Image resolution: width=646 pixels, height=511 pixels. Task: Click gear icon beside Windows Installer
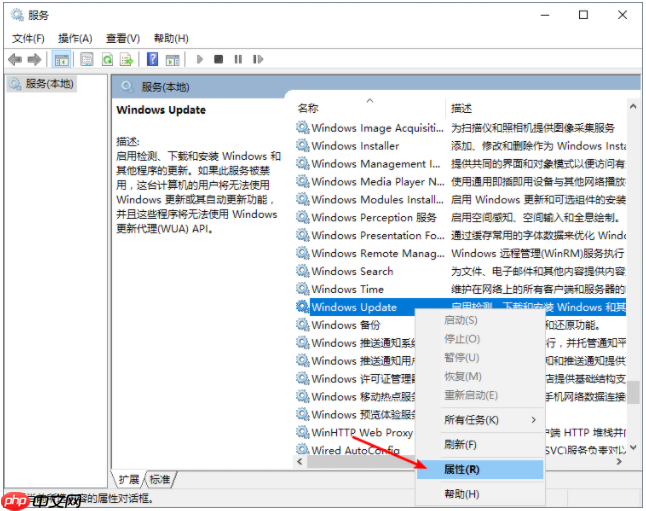[x=303, y=145]
